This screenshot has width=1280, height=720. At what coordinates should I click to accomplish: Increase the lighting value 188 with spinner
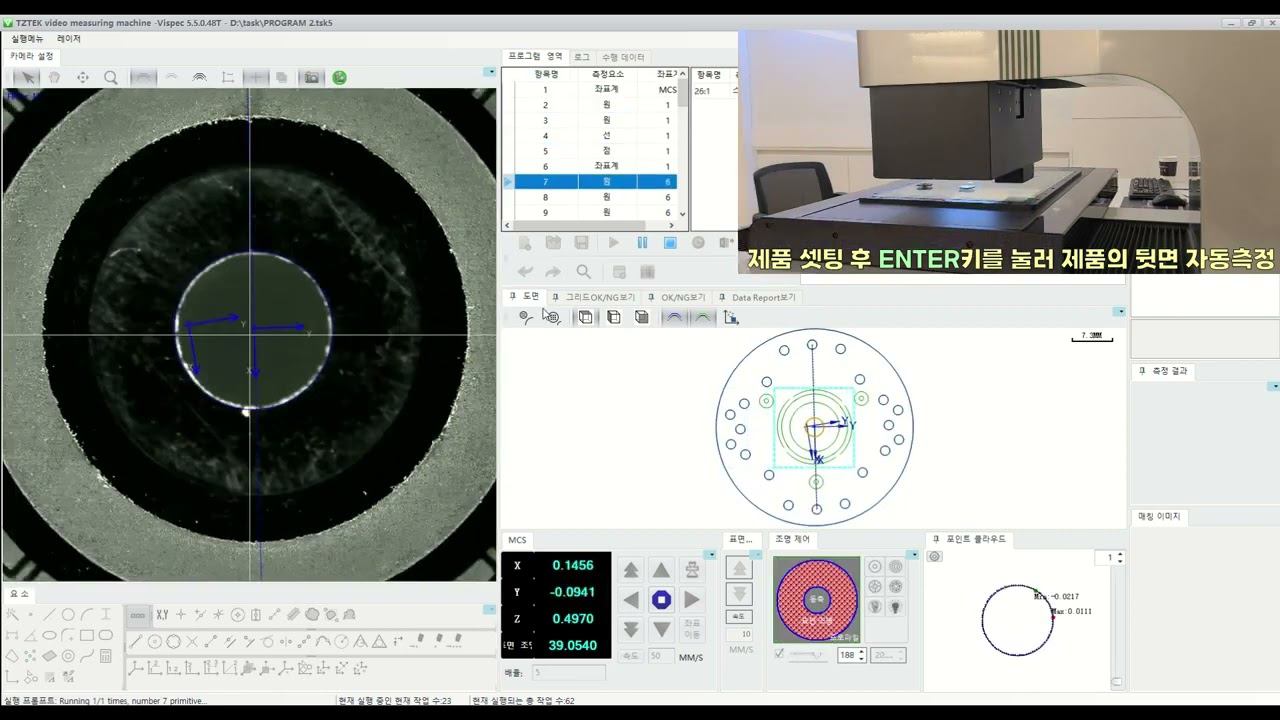point(861,651)
